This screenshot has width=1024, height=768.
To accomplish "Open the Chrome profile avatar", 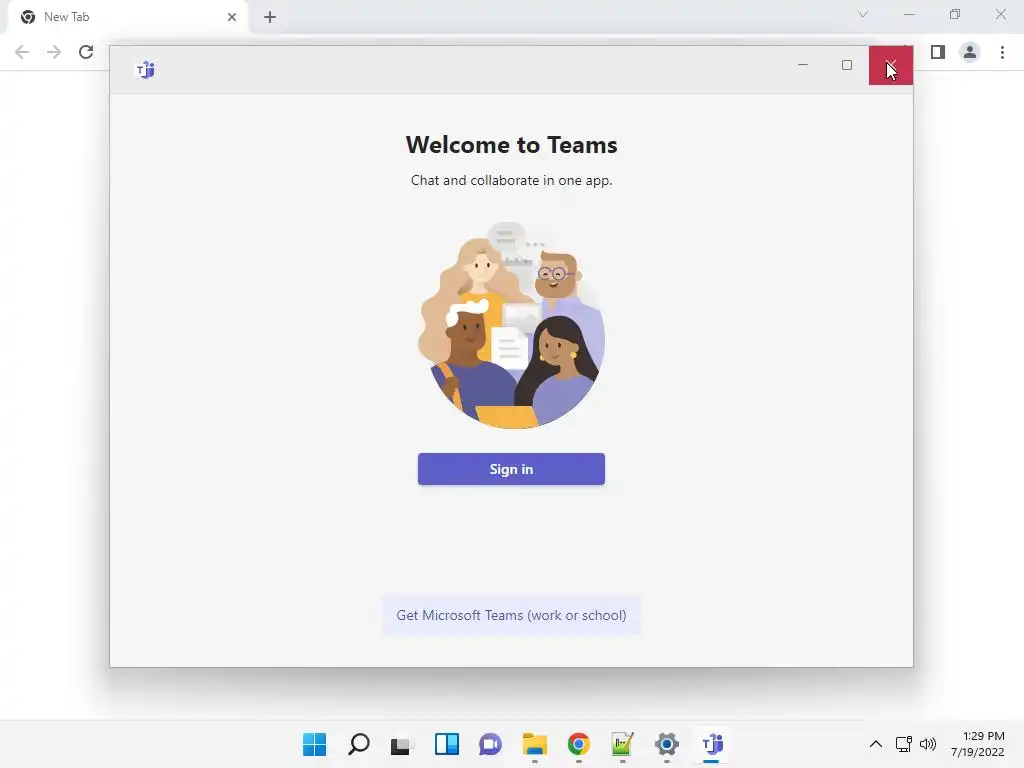I will [x=970, y=52].
